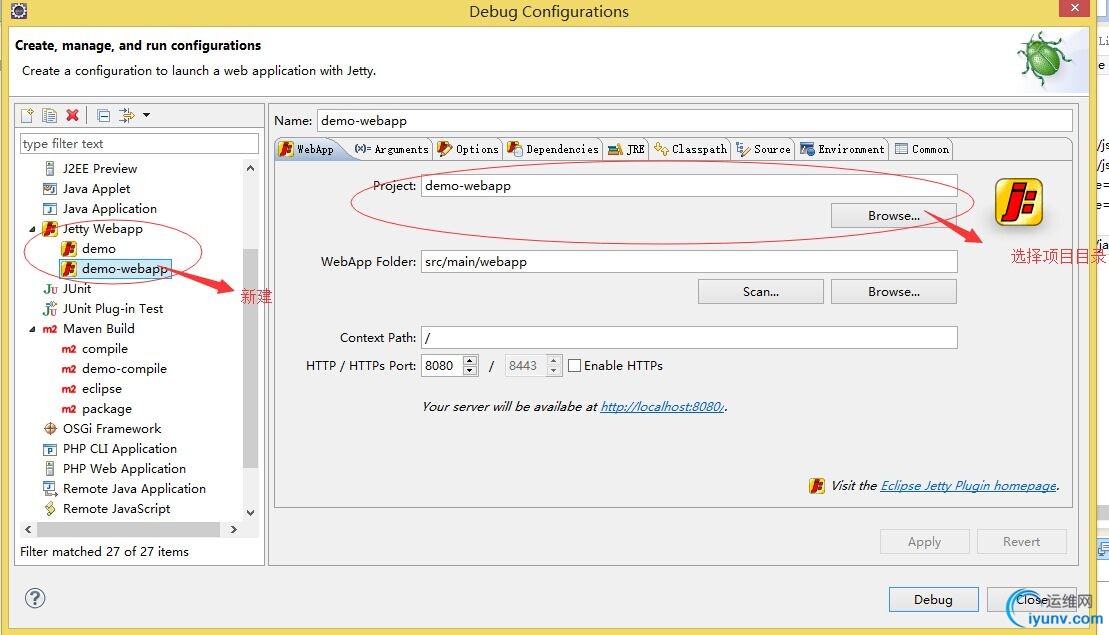1109x635 pixels.
Task: Collapse the Jetty Webapp tree node
Action: tap(32, 229)
